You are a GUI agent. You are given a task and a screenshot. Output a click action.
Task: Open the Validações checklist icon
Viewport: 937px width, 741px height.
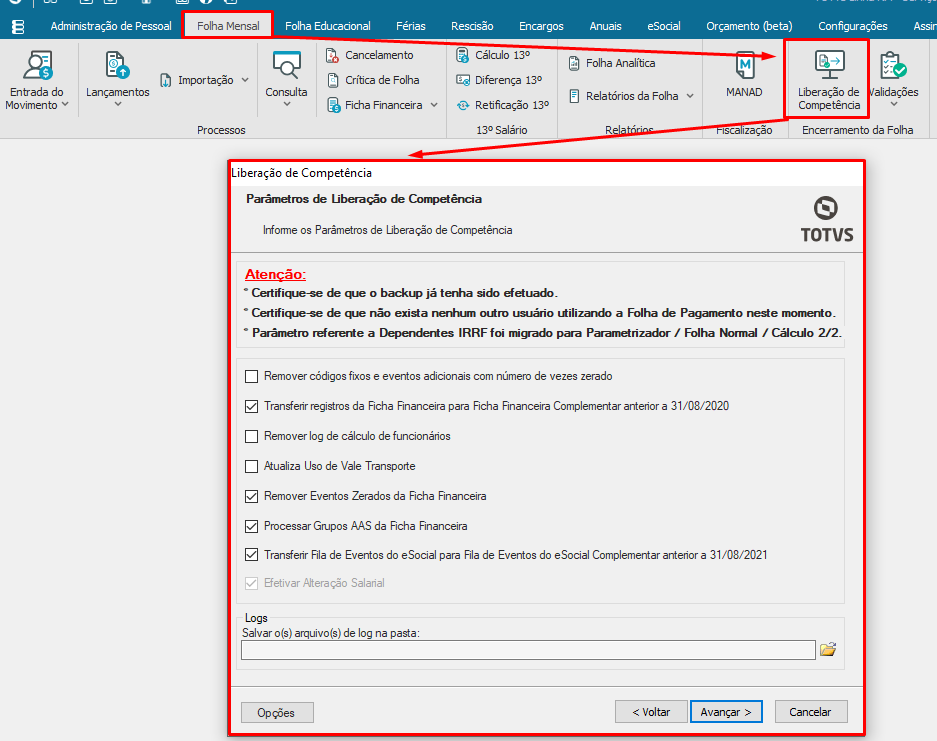click(x=893, y=65)
